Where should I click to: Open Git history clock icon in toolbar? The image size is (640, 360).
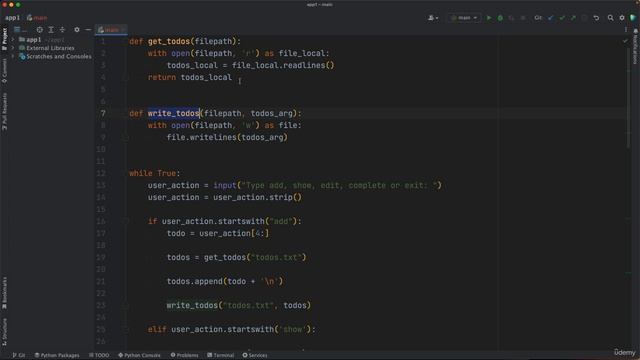[x=584, y=18]
